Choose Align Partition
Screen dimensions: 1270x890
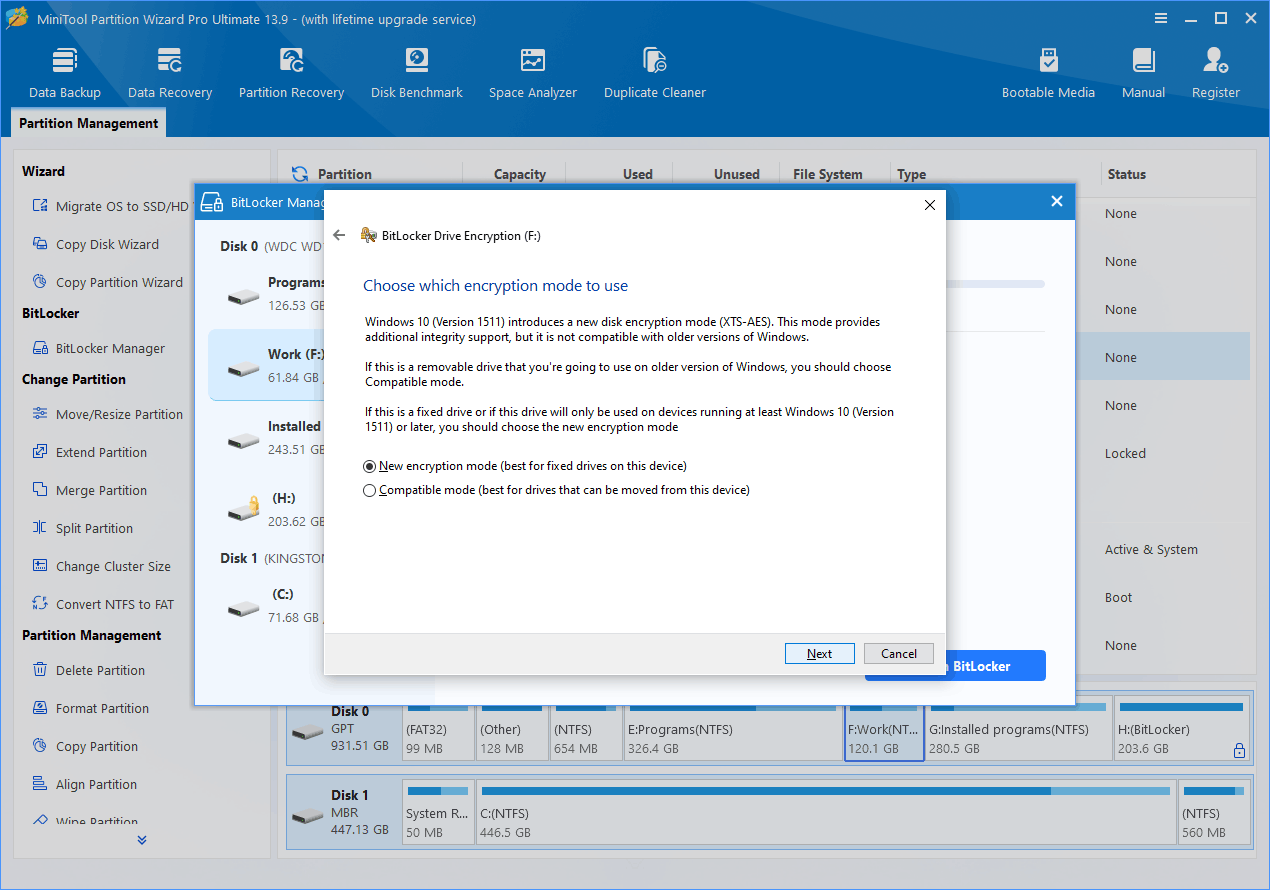(x=84, y=784)
